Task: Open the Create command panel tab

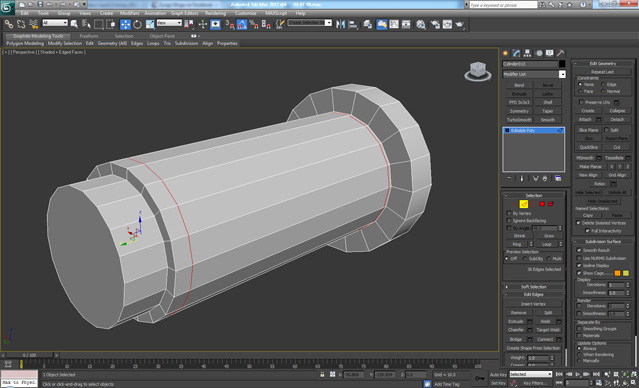Action: tap(506, 53)
